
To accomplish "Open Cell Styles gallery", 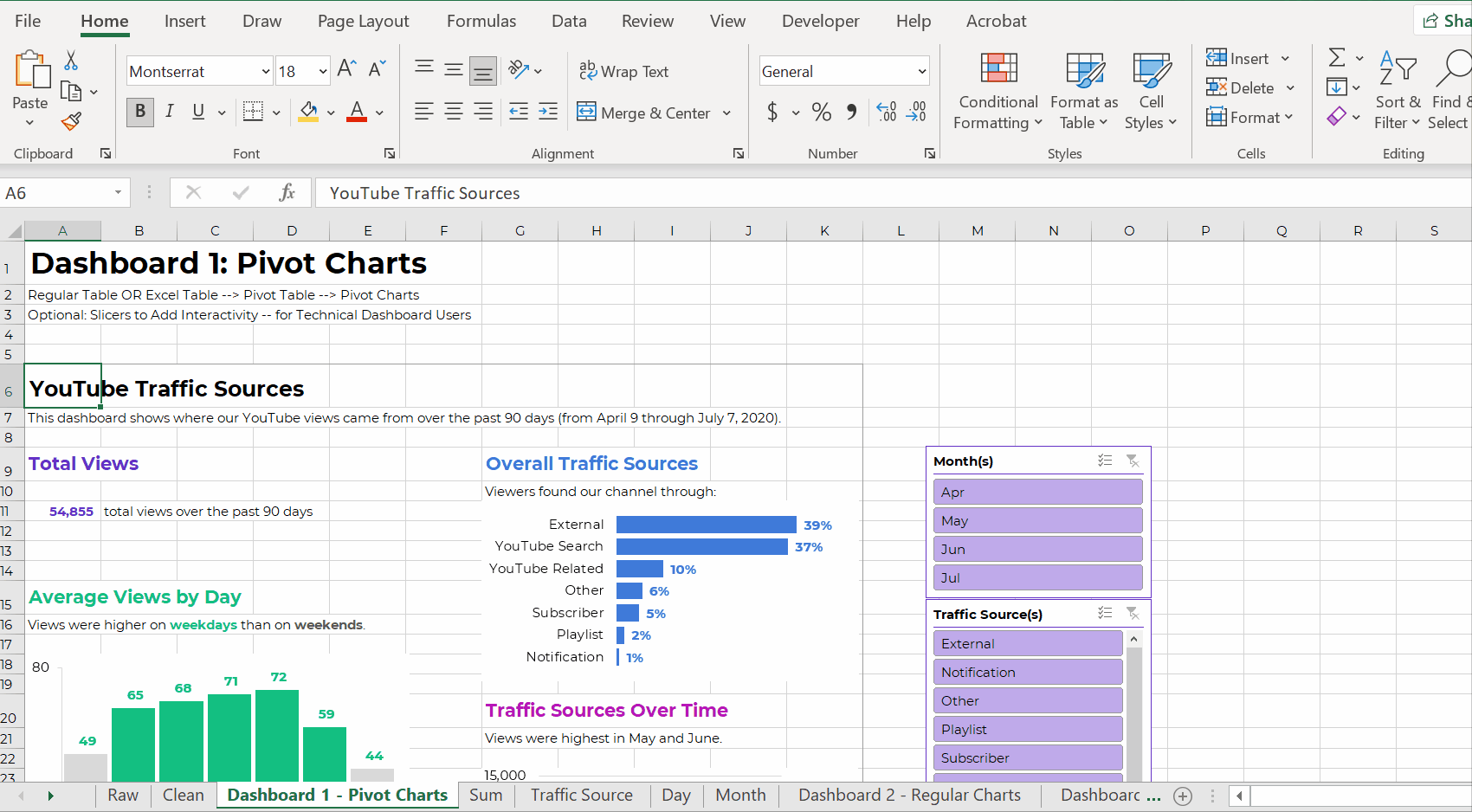I will [1151, 92].
